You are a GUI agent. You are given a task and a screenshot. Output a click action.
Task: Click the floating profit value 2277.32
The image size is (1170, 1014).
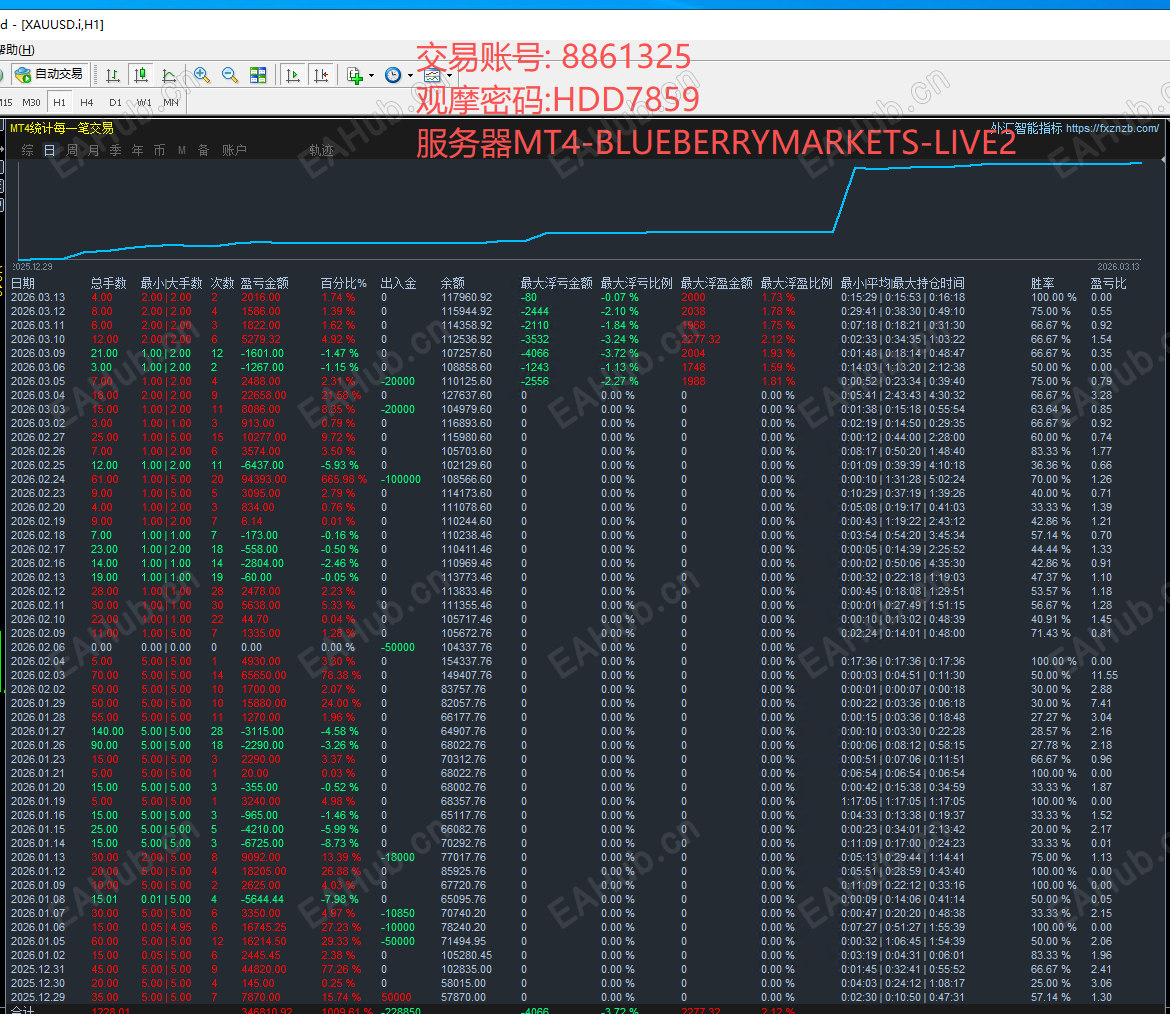tap(701, 339)
